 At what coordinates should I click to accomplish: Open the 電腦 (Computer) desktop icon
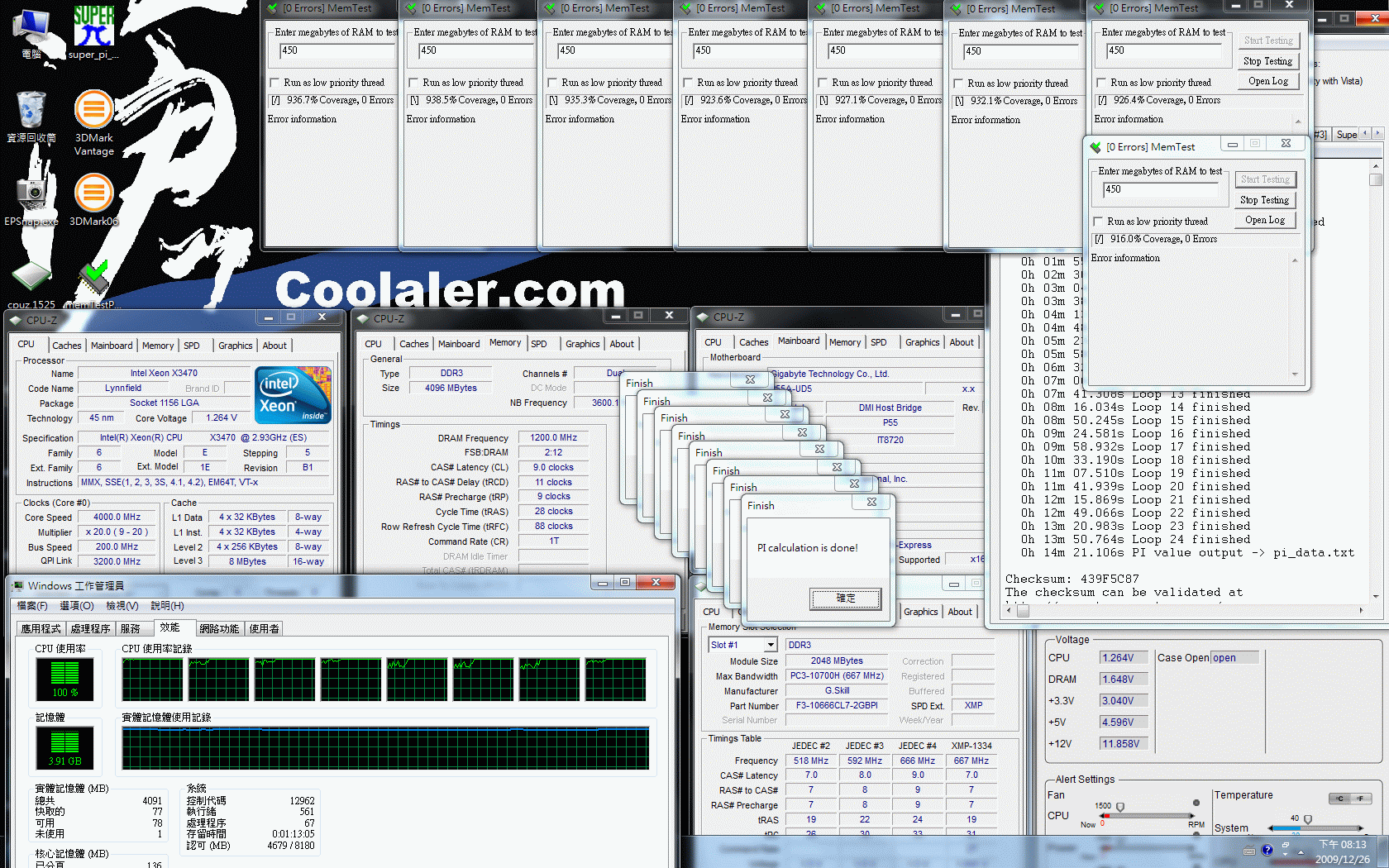pyautogui.click(x=31, y=30)
